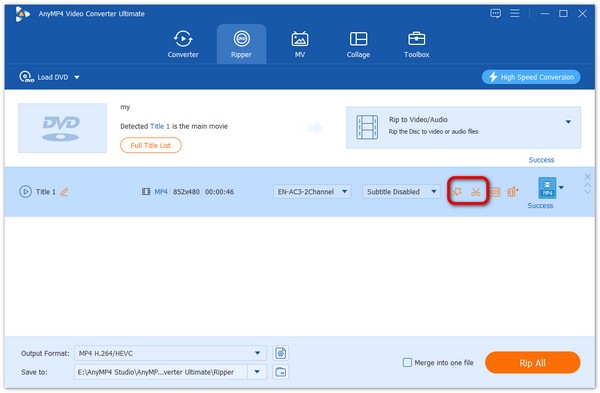Expand the Load DVD dropdown arrow
This screenshot has height=393, width=600.
point(77,77)
